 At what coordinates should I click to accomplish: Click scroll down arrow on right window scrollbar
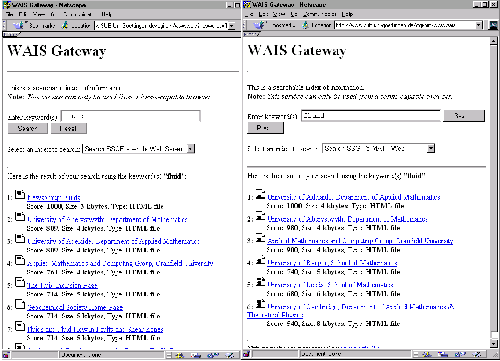pos(494,343)
